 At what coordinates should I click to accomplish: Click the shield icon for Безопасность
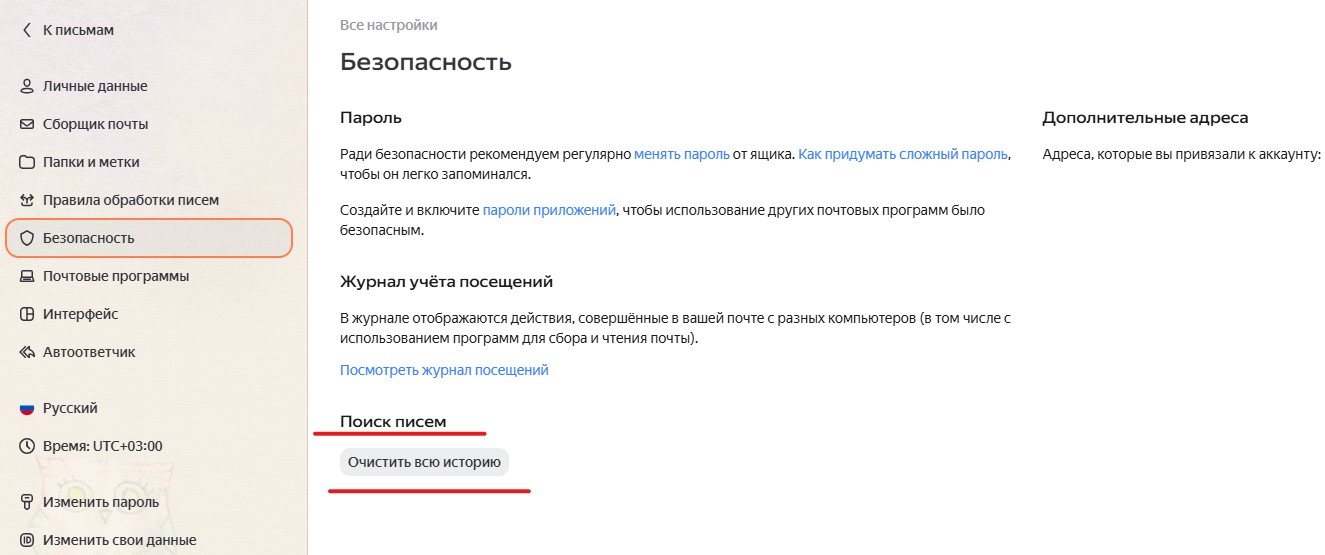pos(27,238)
